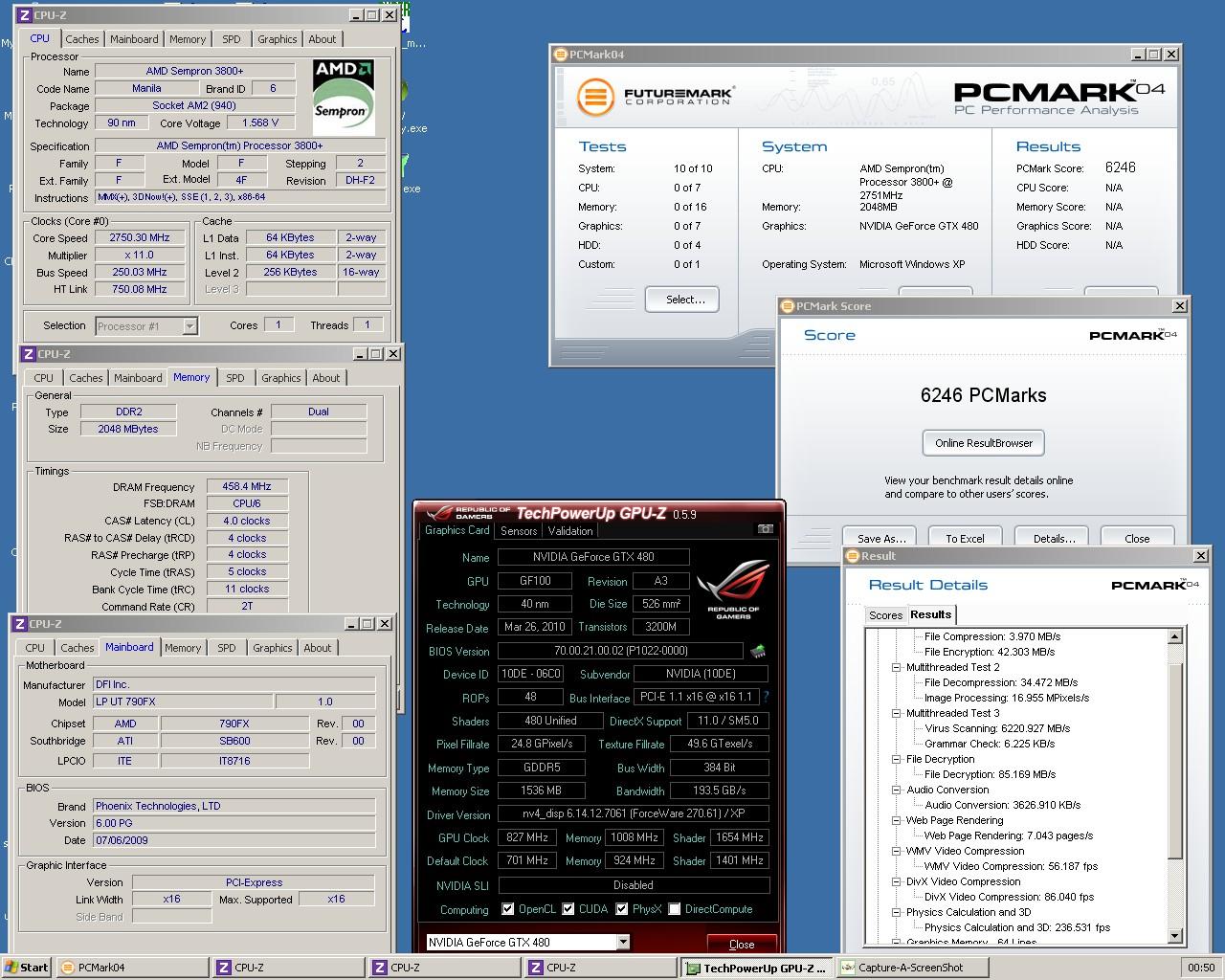
Task: Click the Core Speed value 2750.30 MHz
Action: pos(141,238)
